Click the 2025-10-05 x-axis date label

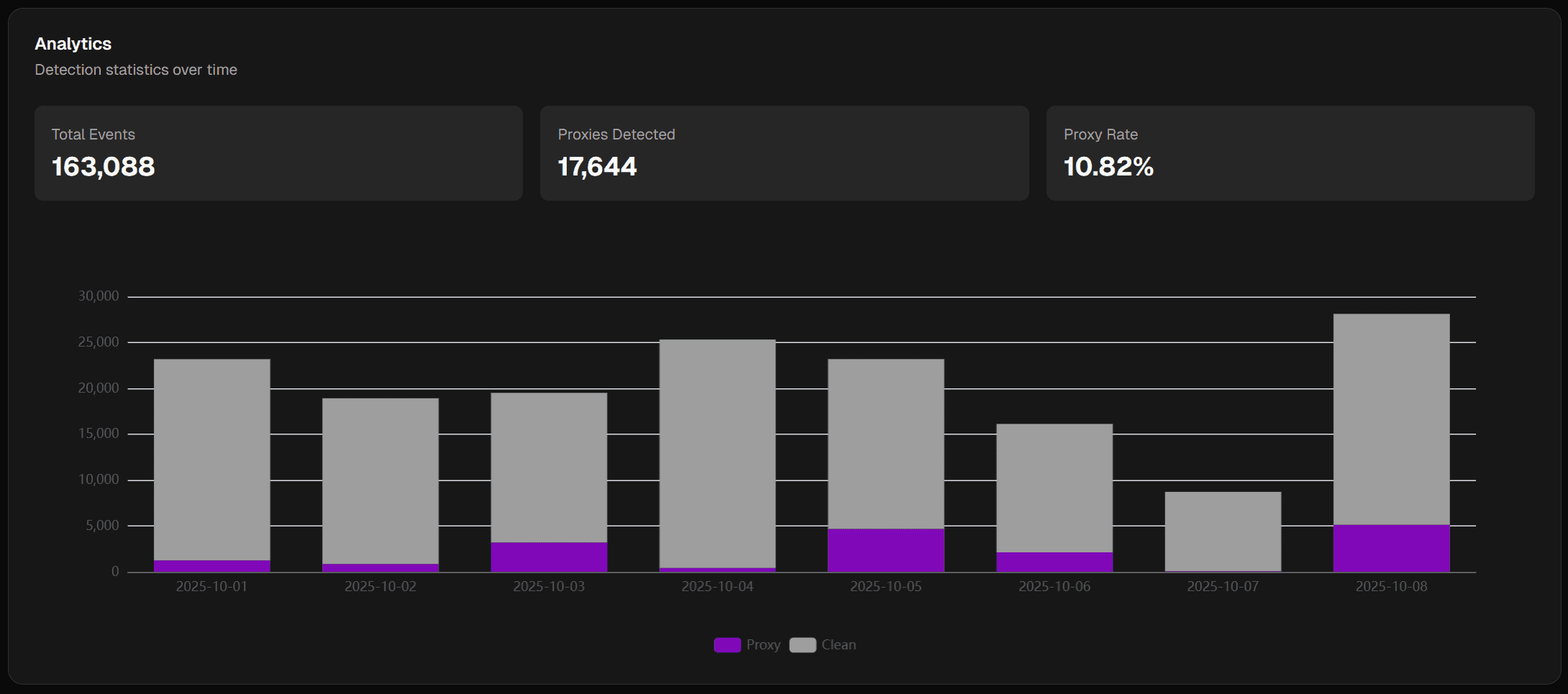885,587
